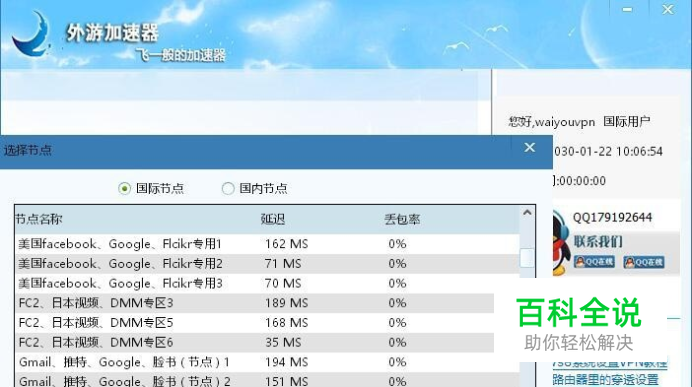Sort by 延迟 column header
This screenshot has height=387, width=692.
[x=273, y=219]
